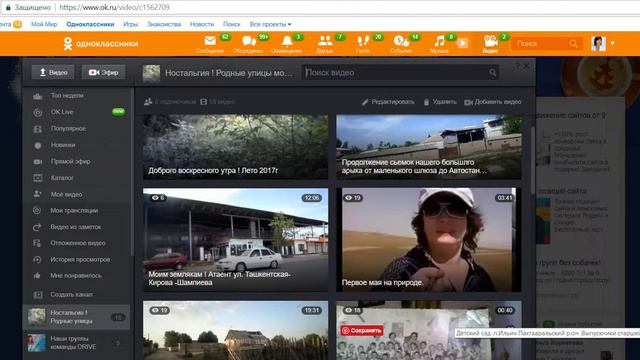Open the Гости guests footprints icon
Viewport: 640px width, 360px height.
[x=363, y=44]
